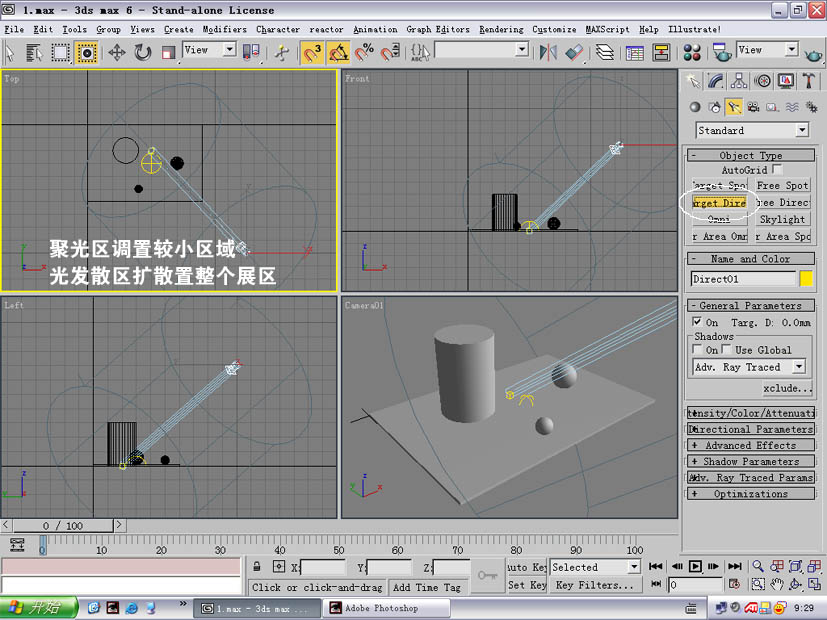Uncheck the light On checkbox

(697, 322)
